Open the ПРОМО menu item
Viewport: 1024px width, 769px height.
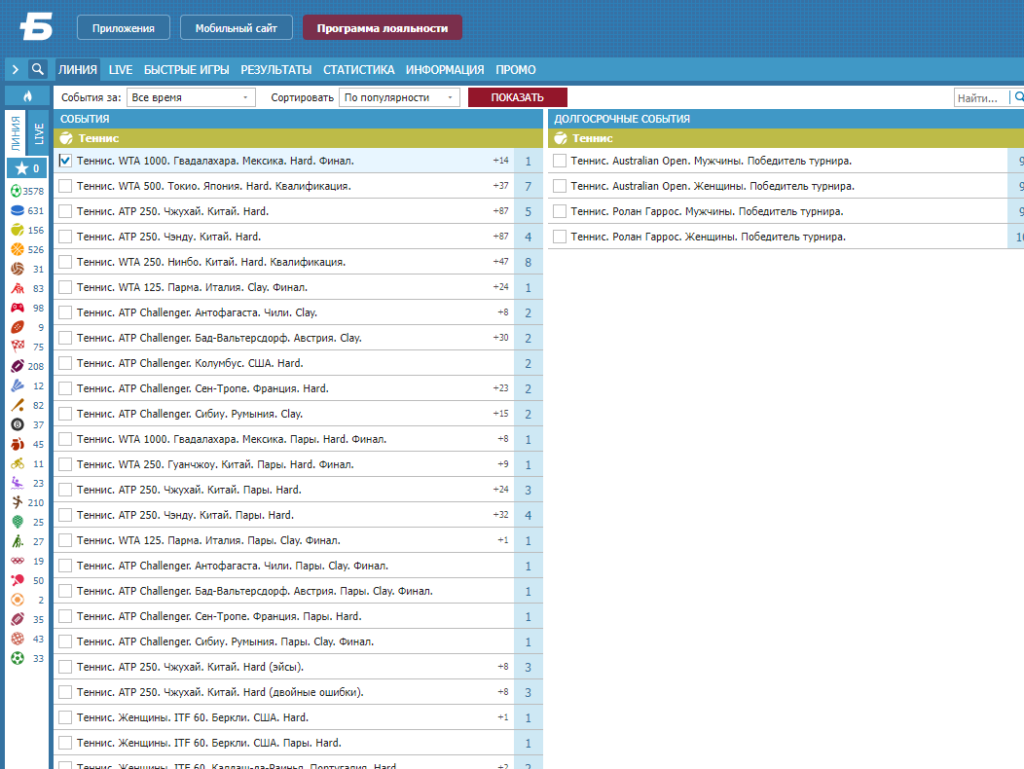(x=515, y=70)
